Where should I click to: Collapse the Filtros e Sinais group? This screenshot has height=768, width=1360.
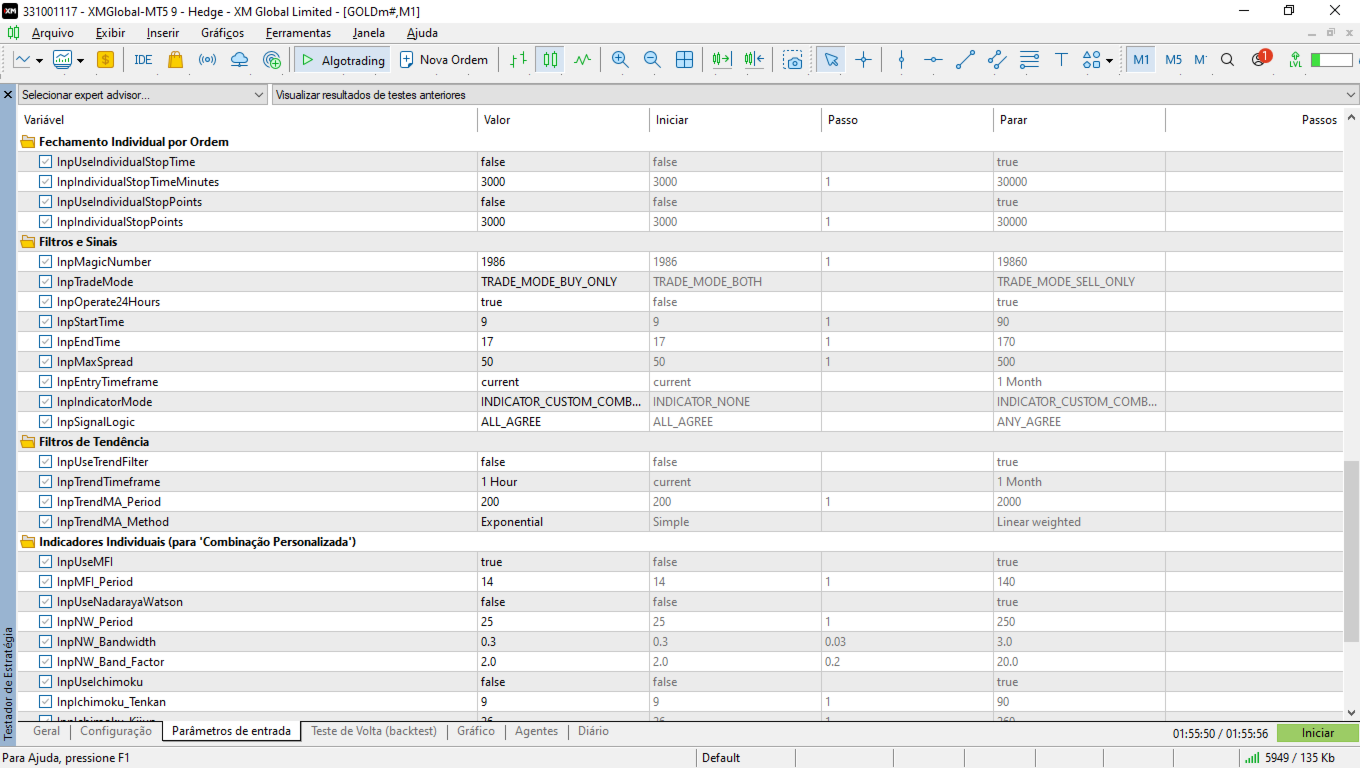28,242
